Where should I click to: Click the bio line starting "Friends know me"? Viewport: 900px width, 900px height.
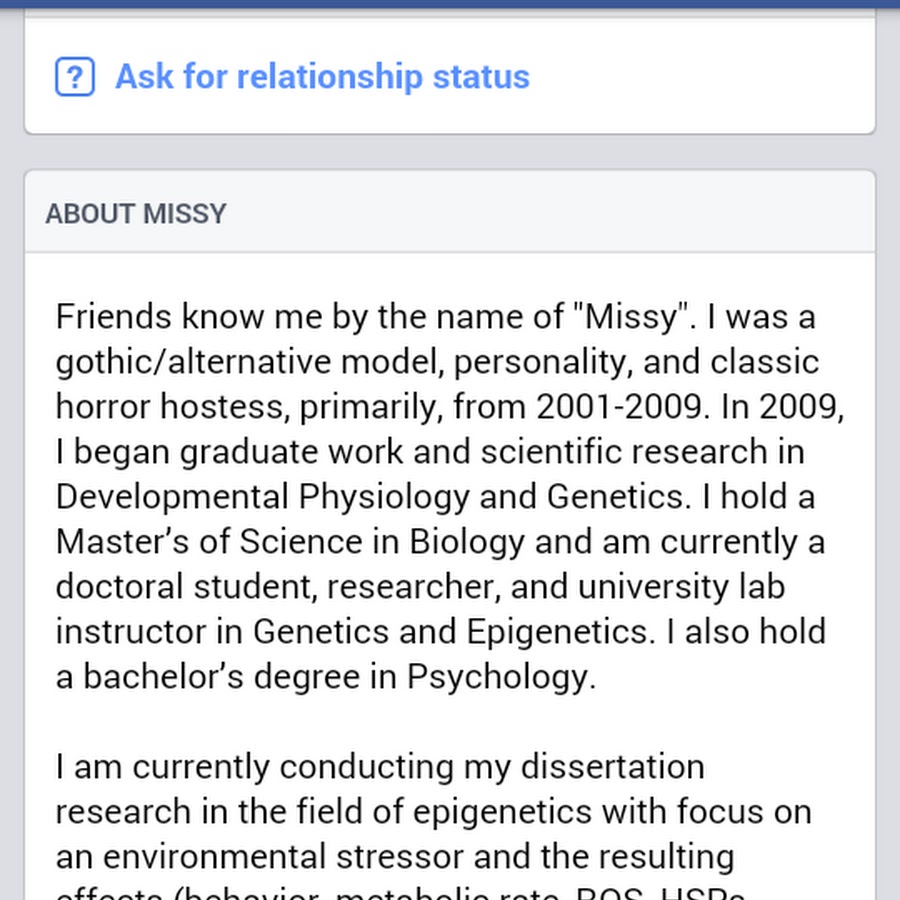435,317
